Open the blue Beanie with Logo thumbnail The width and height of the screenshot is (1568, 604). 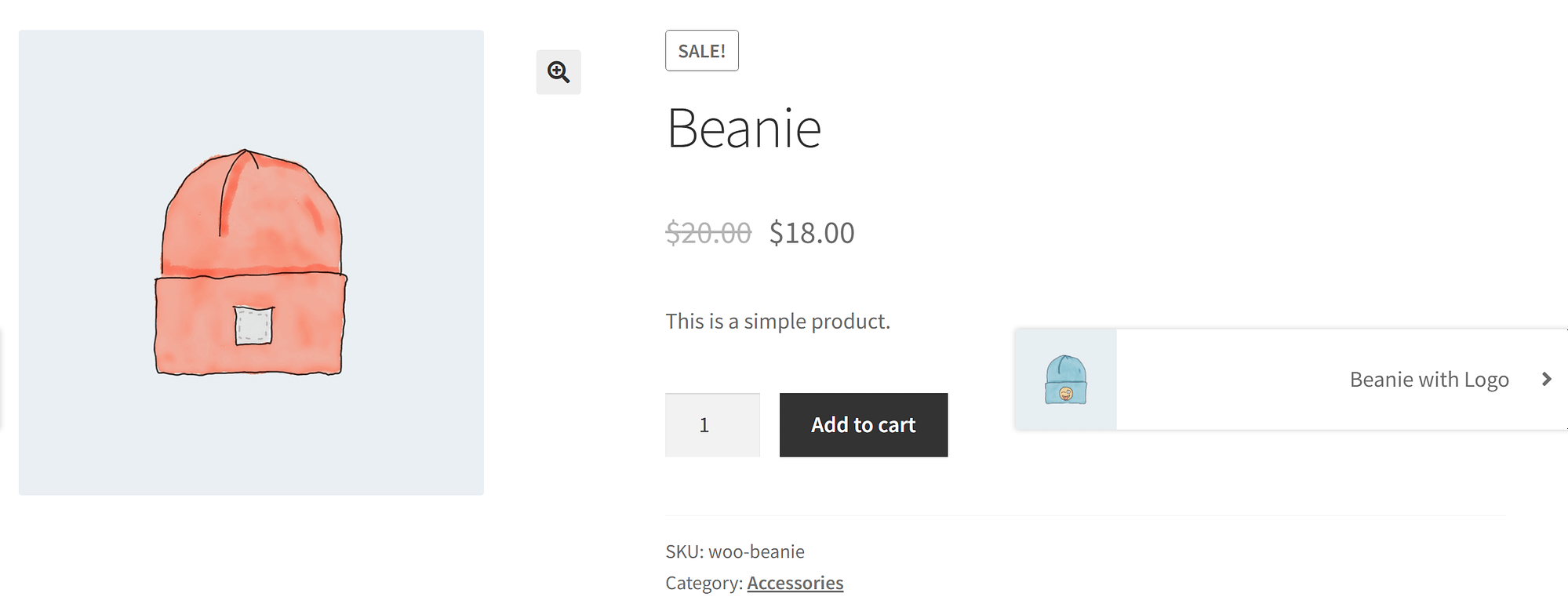[x=1065, y=380]
